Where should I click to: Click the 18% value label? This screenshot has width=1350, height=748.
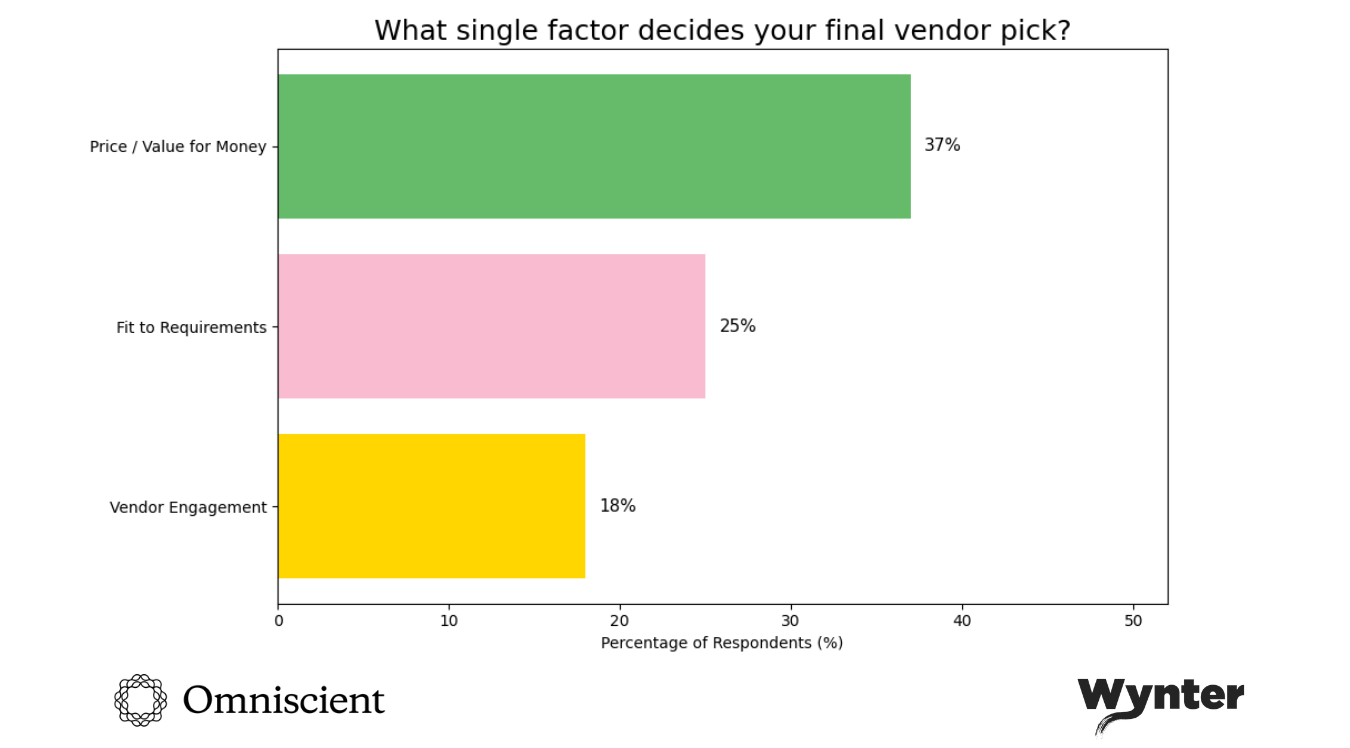pos(617,506)
